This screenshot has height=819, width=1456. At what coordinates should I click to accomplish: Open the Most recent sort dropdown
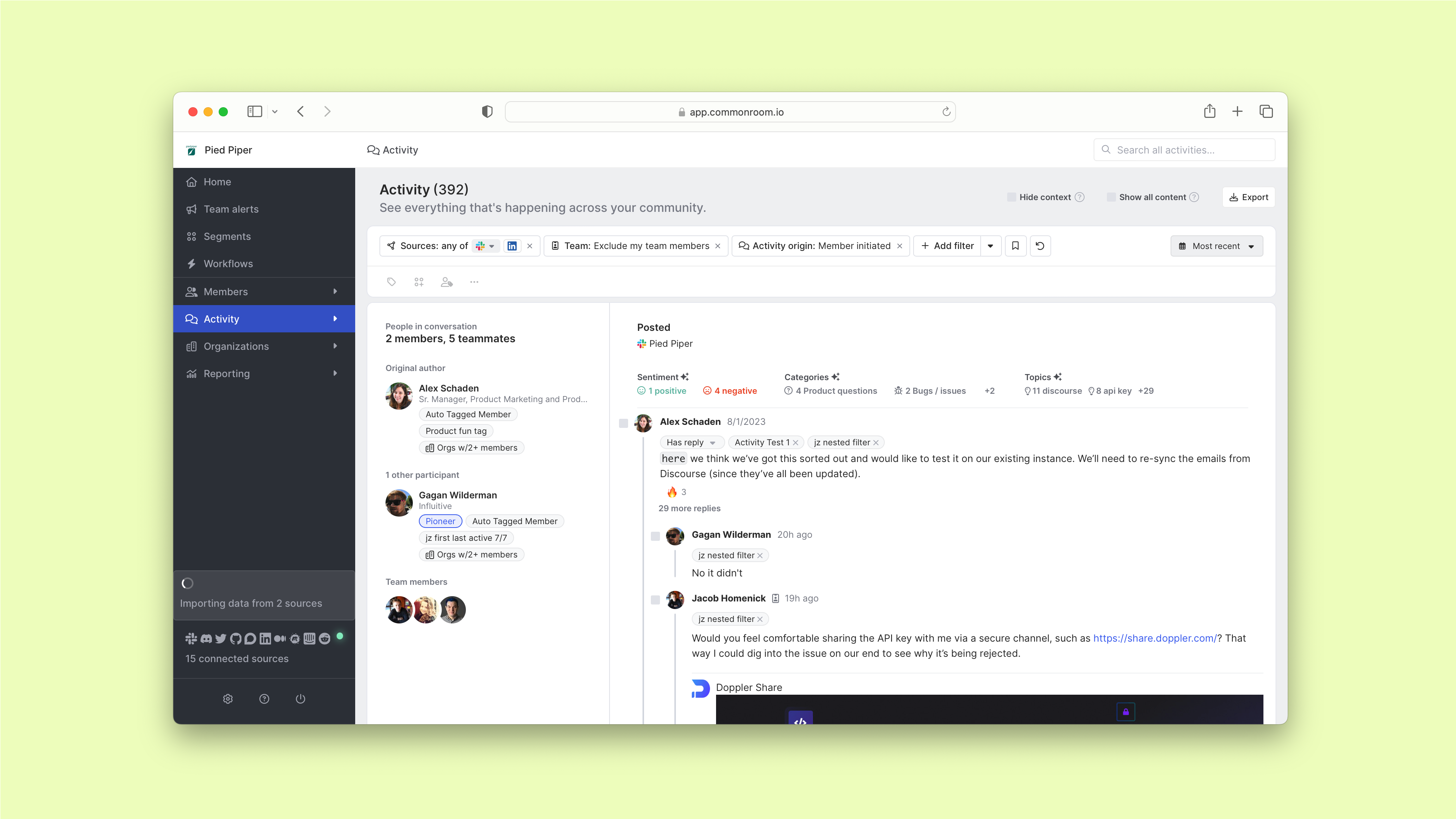[x=1216, y=246]
